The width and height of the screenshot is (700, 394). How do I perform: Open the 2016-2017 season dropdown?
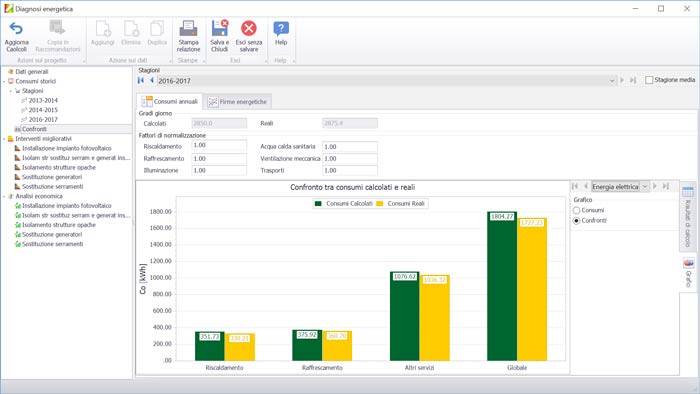612,81
